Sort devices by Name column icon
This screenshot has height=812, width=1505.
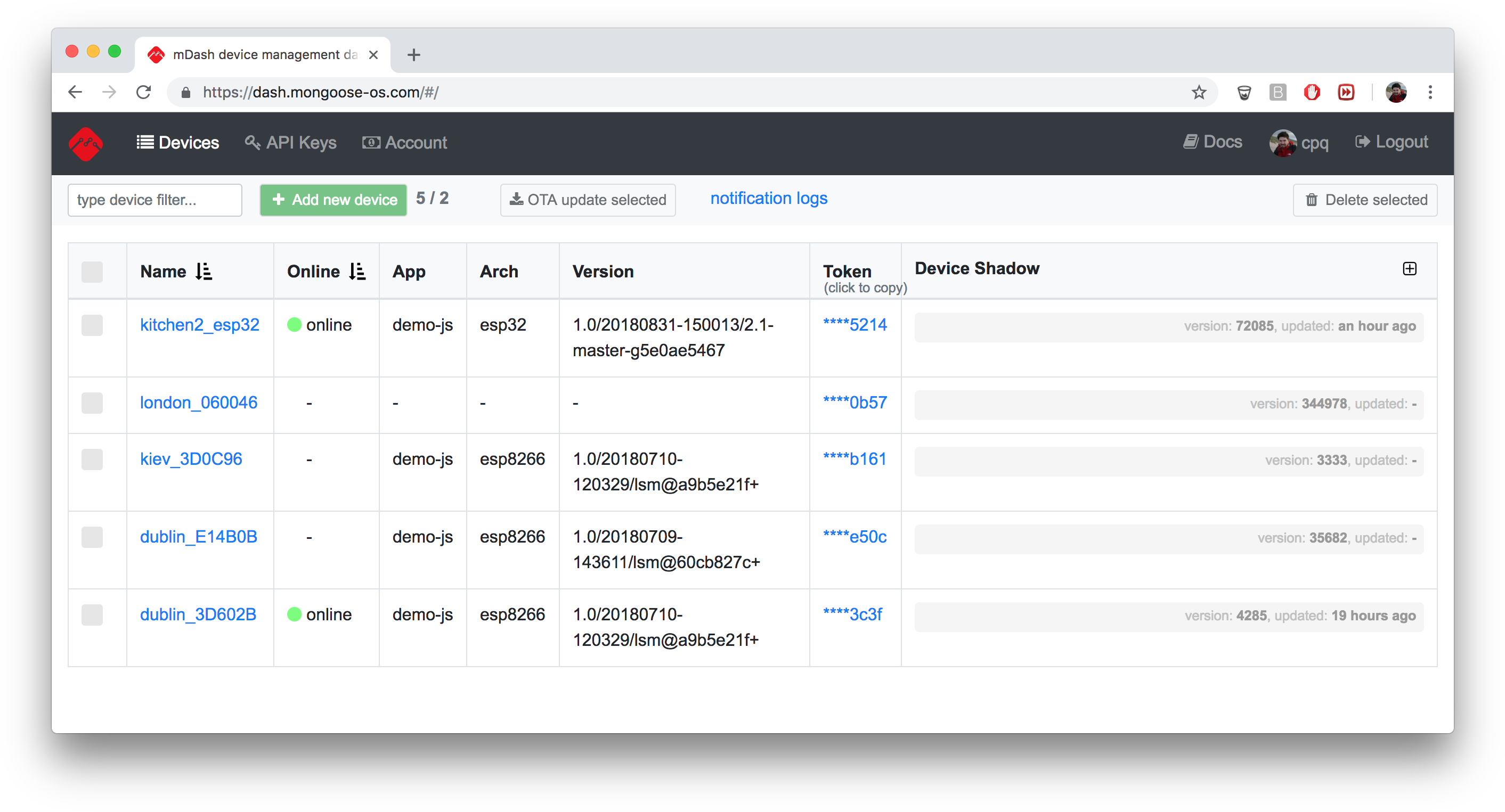[x=204, y=272]
